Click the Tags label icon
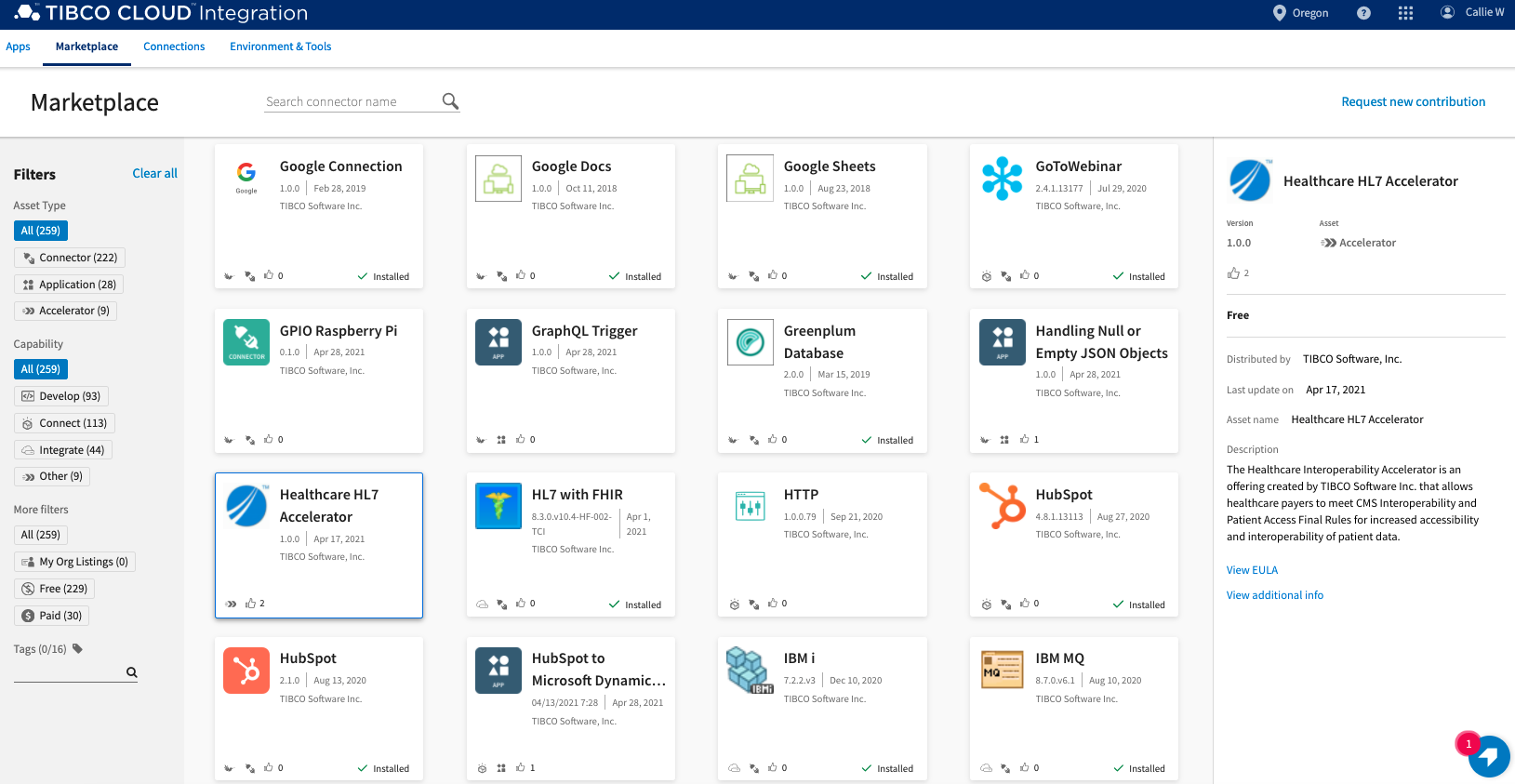 pos(77,648)
